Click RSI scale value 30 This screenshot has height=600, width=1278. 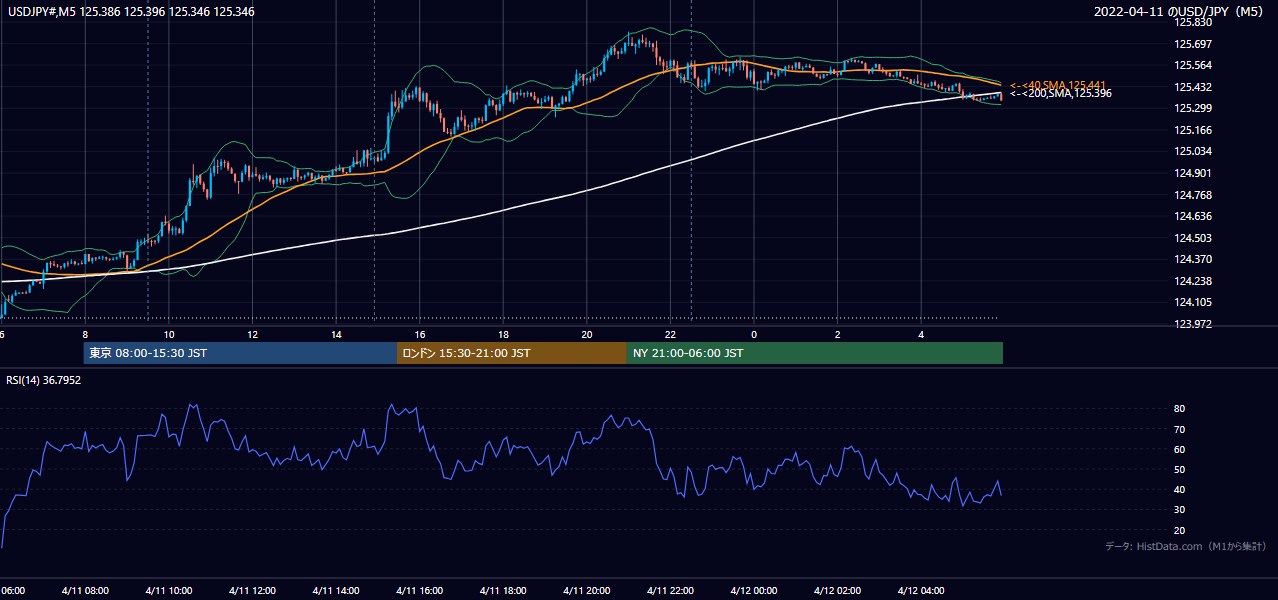(1180, 510)
